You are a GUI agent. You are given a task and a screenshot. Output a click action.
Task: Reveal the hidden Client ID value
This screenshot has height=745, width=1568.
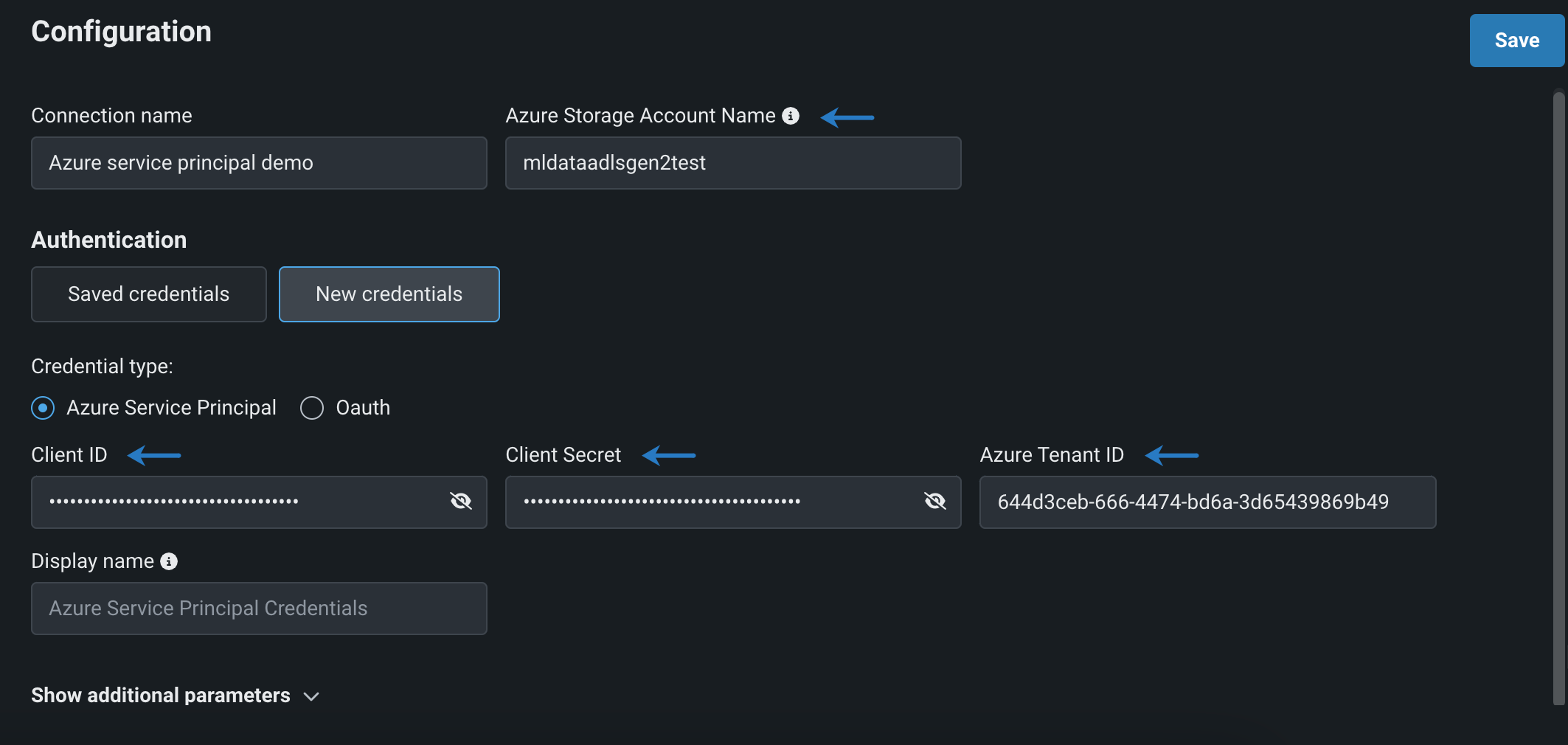(461, 502)
